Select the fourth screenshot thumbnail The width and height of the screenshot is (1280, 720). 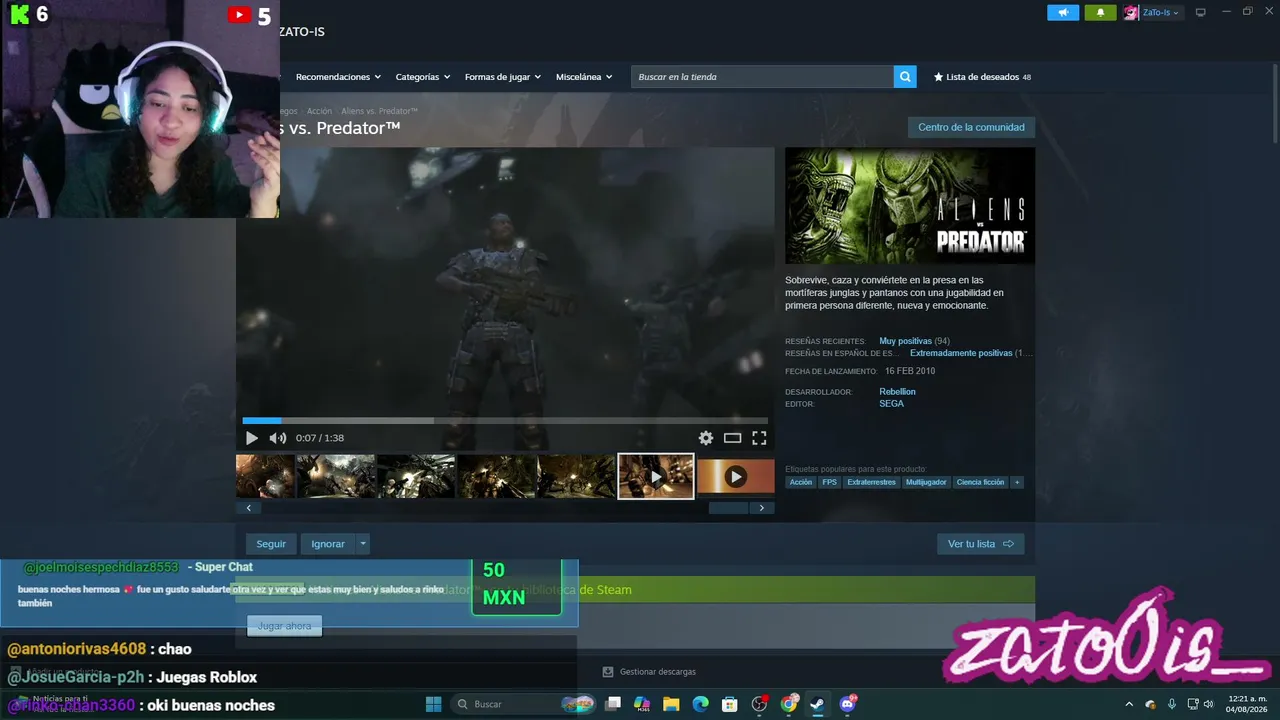497,476
